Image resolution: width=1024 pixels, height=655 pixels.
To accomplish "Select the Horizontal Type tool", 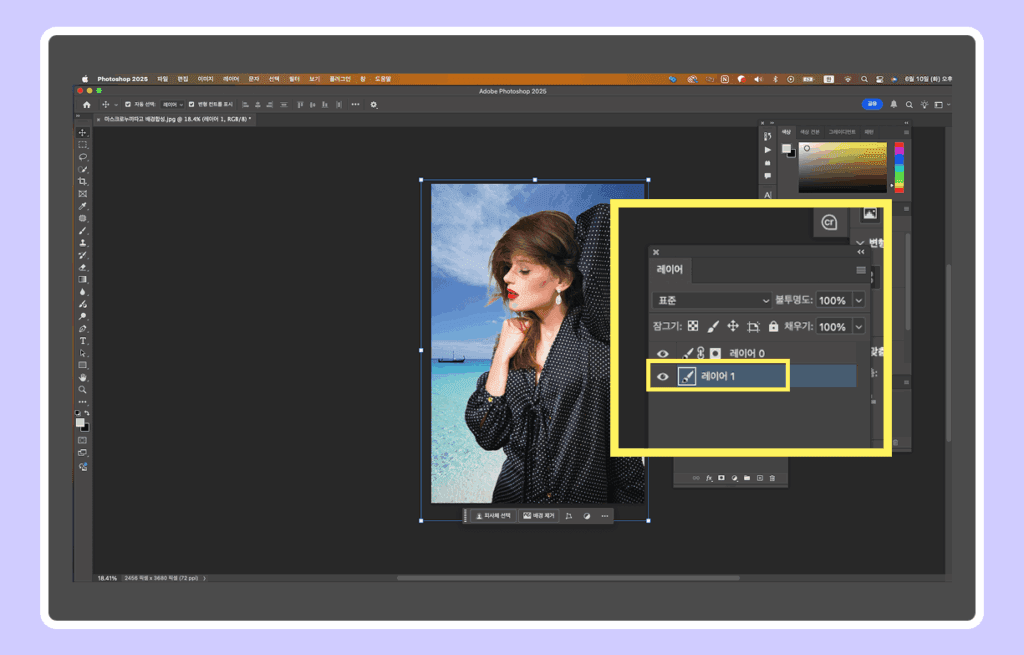I will coord(82,341).
